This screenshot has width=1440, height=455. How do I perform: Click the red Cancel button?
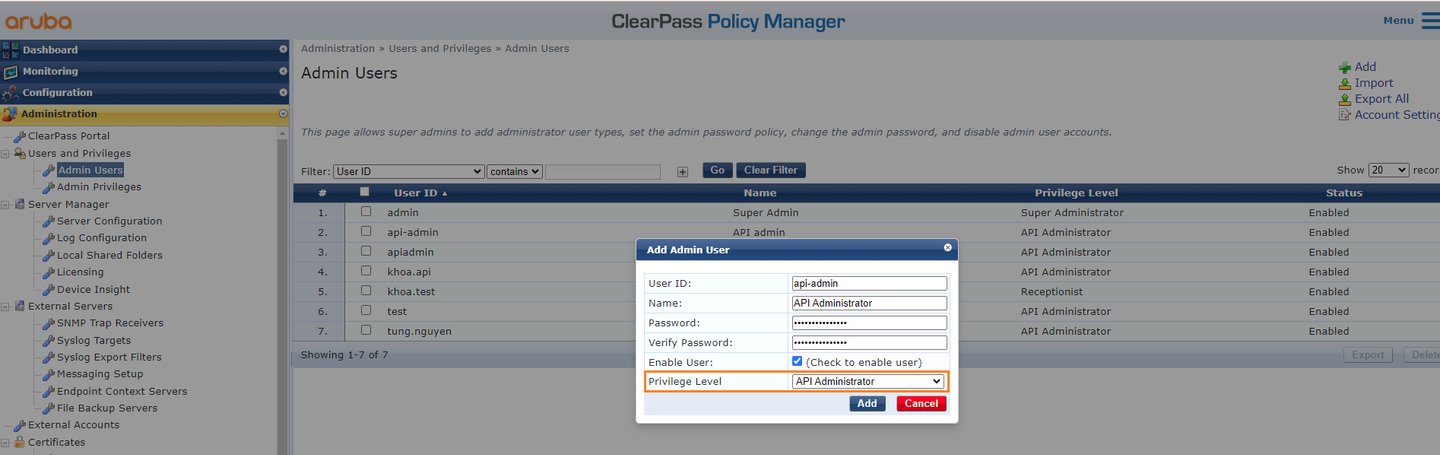point(921,404)
